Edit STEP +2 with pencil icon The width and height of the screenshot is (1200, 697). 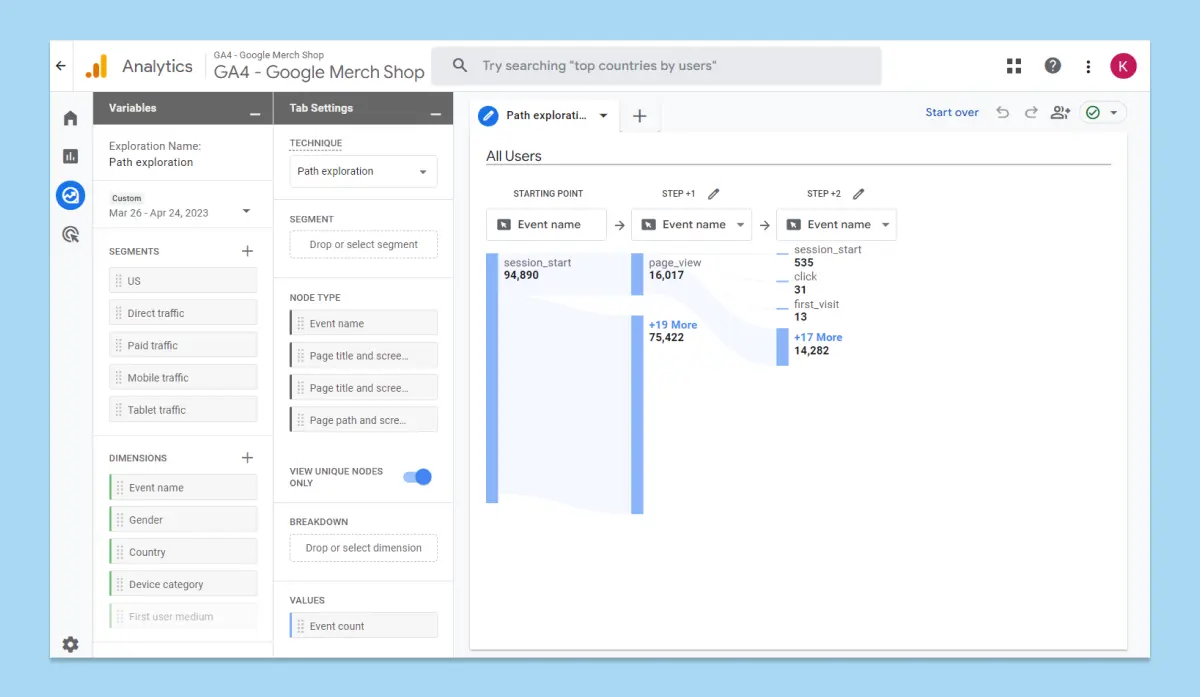point(858,194)
